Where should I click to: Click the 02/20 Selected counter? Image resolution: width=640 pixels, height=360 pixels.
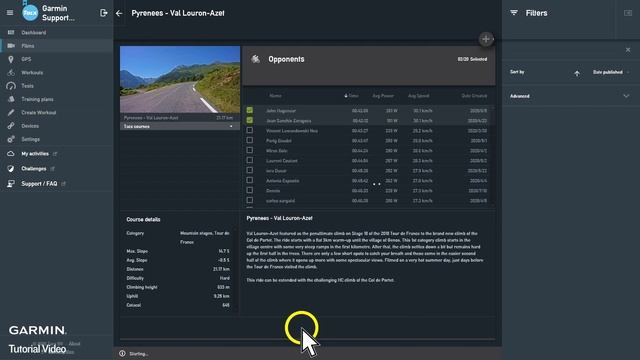click(472, 59)
